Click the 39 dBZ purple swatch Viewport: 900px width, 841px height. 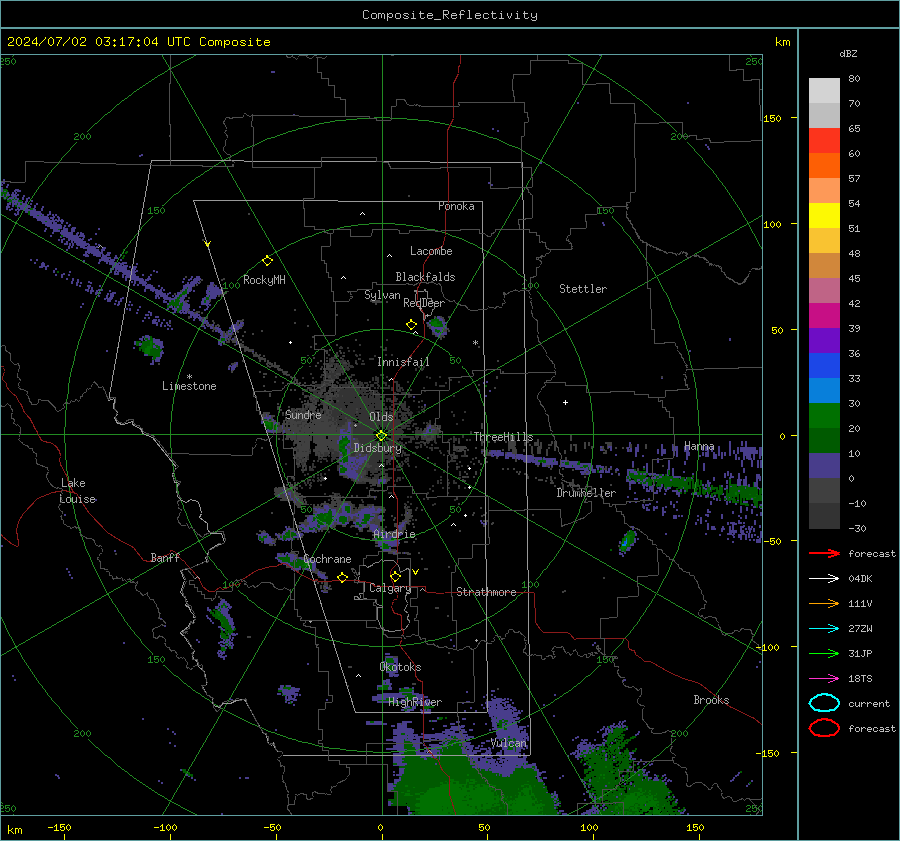[x=824, y=340]
